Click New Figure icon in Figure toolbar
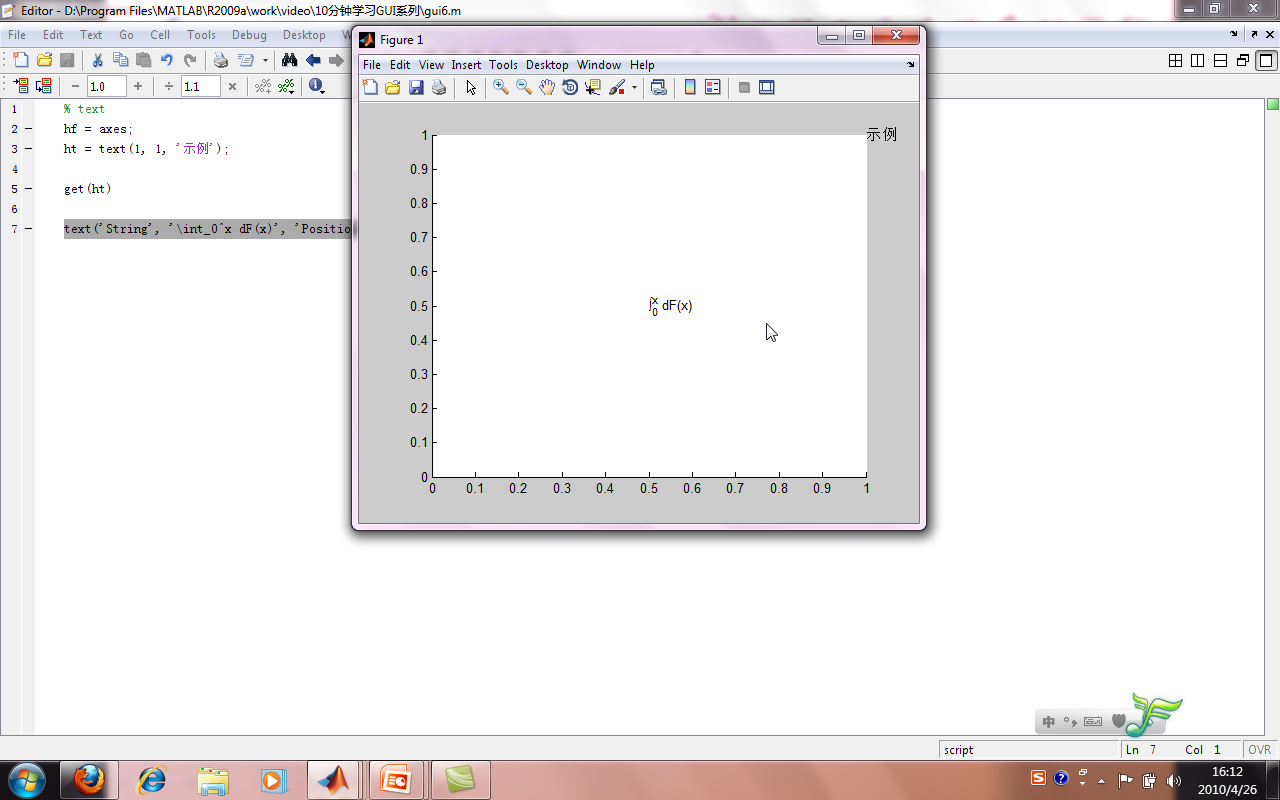The width and height of the screenshot is (1280, 800). tap(370, 88)
